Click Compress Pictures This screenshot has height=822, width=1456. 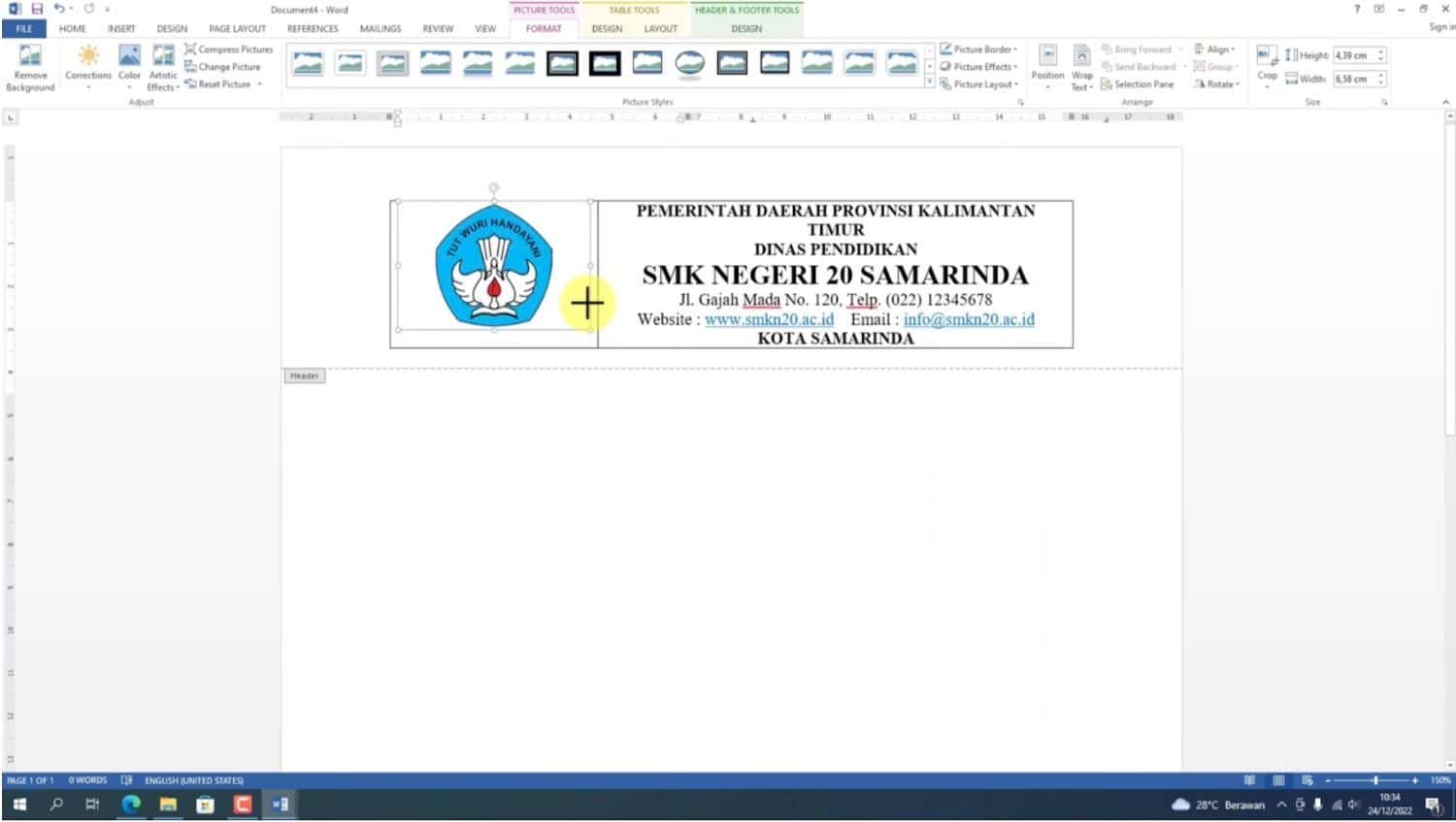(x=229, y=49)
